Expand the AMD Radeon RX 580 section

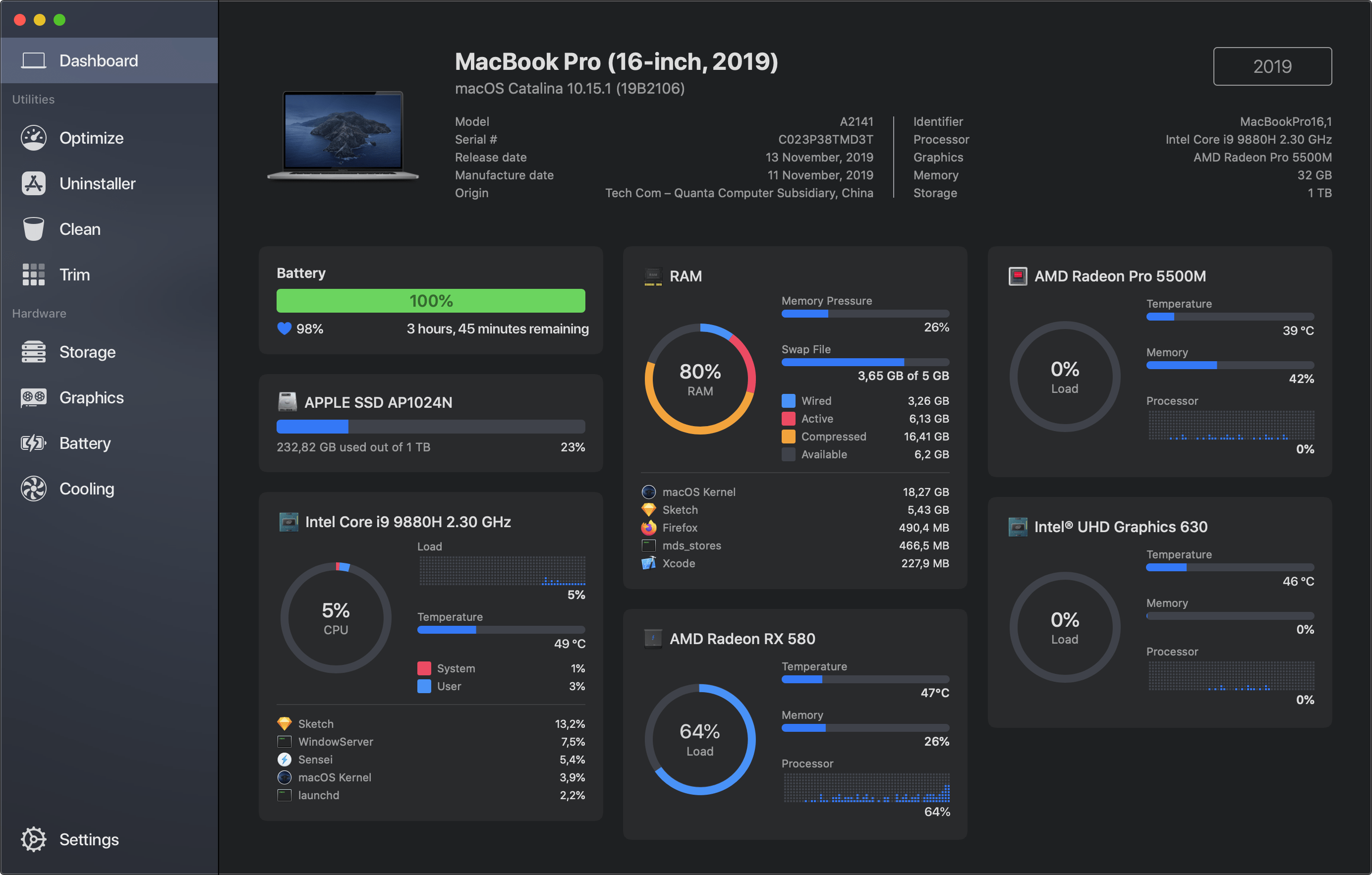[x=740, y=638]
